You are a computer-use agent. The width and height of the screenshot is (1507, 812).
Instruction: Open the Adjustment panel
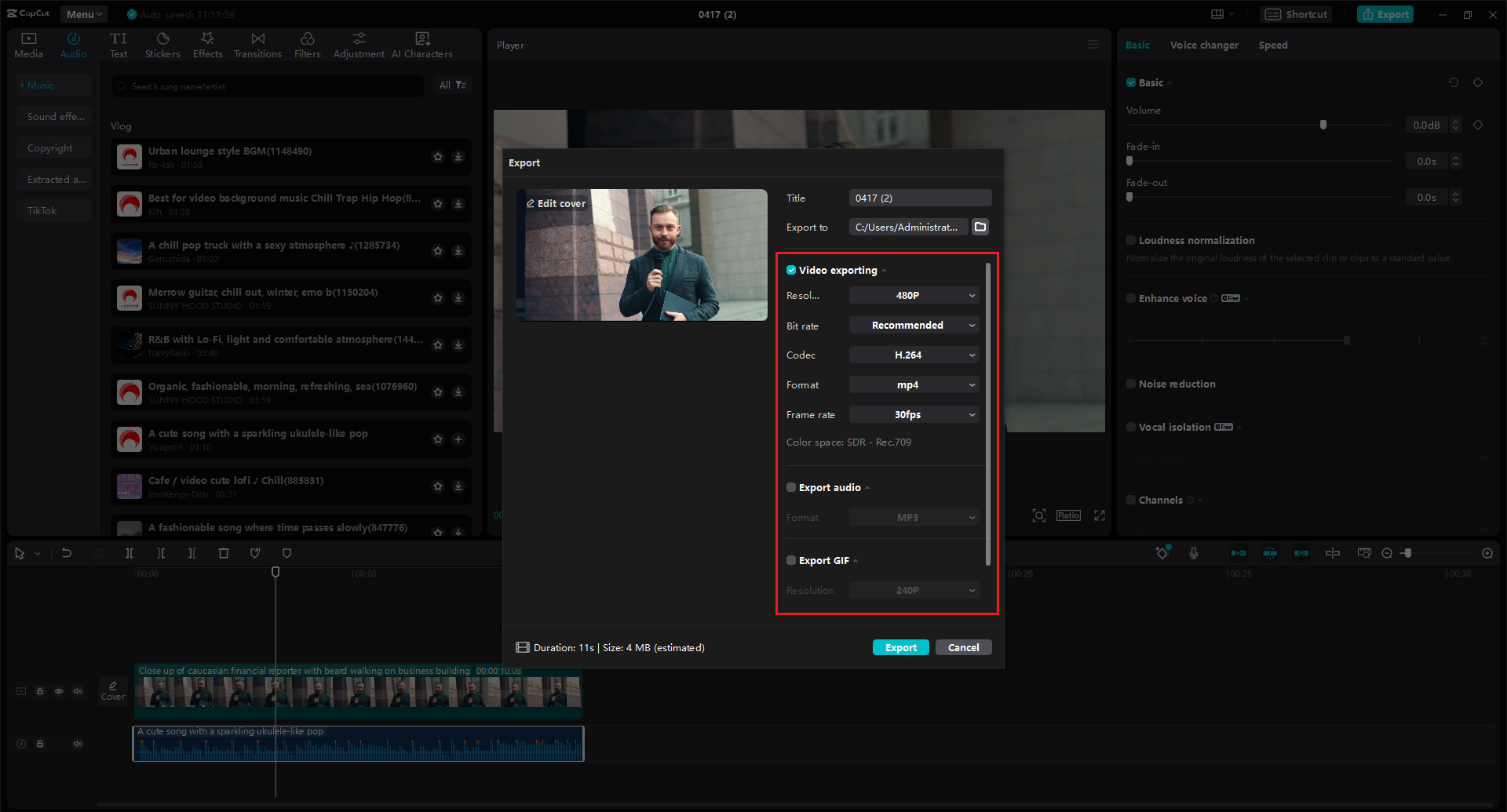coord(359,46)
